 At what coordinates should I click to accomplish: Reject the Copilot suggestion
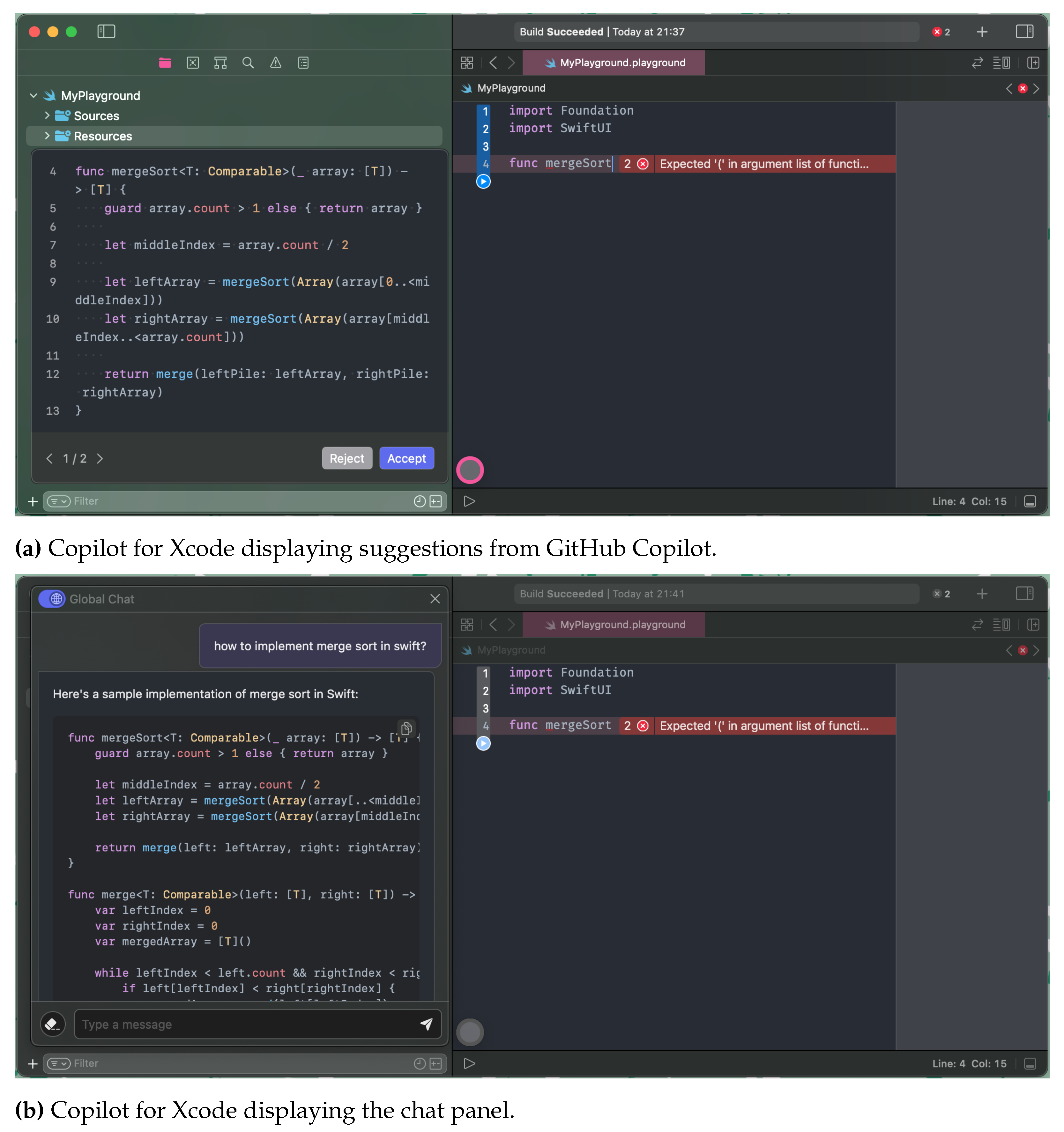click(346, 458)
